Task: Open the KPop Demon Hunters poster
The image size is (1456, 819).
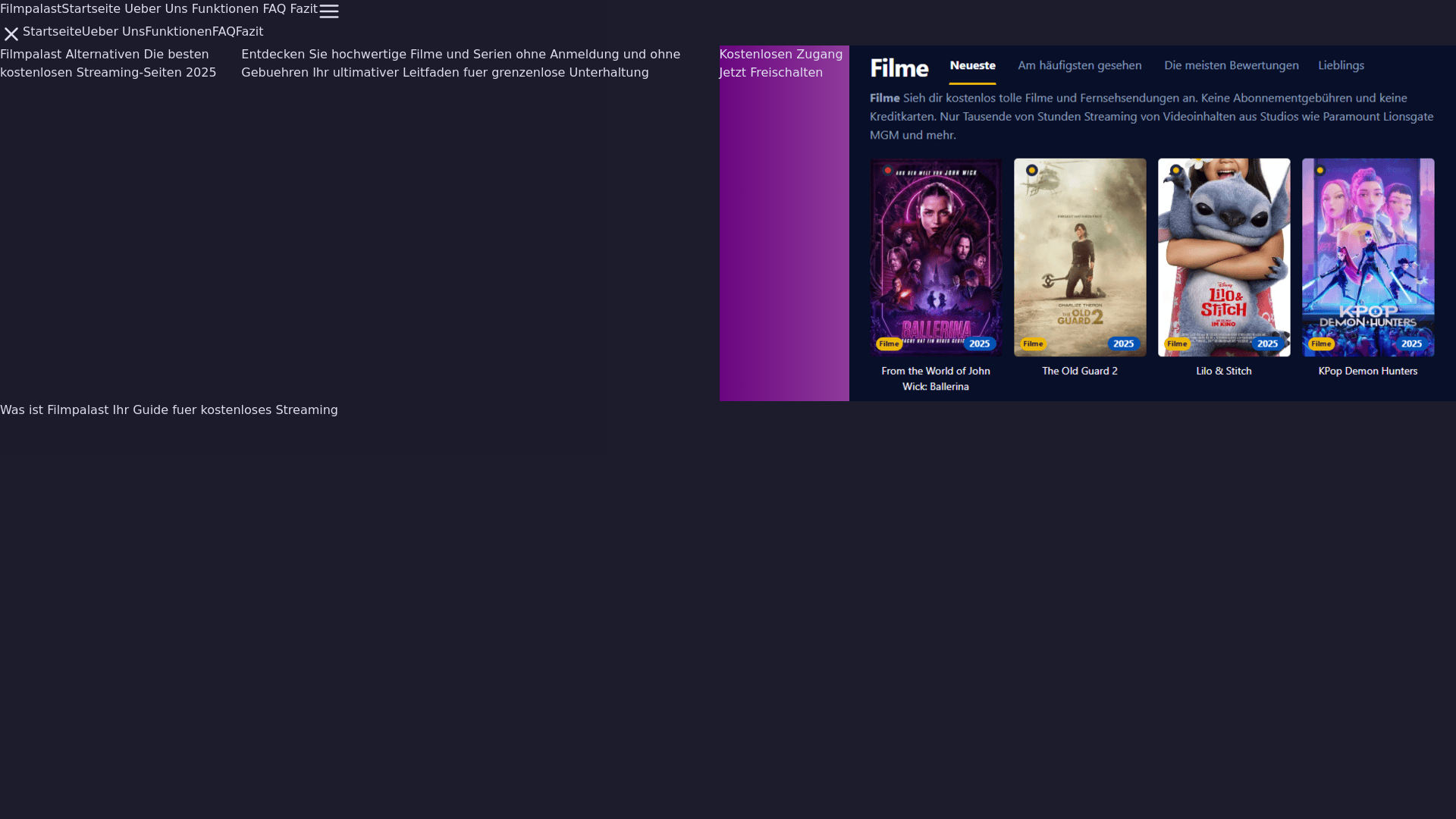Action: click(1368, 258)
